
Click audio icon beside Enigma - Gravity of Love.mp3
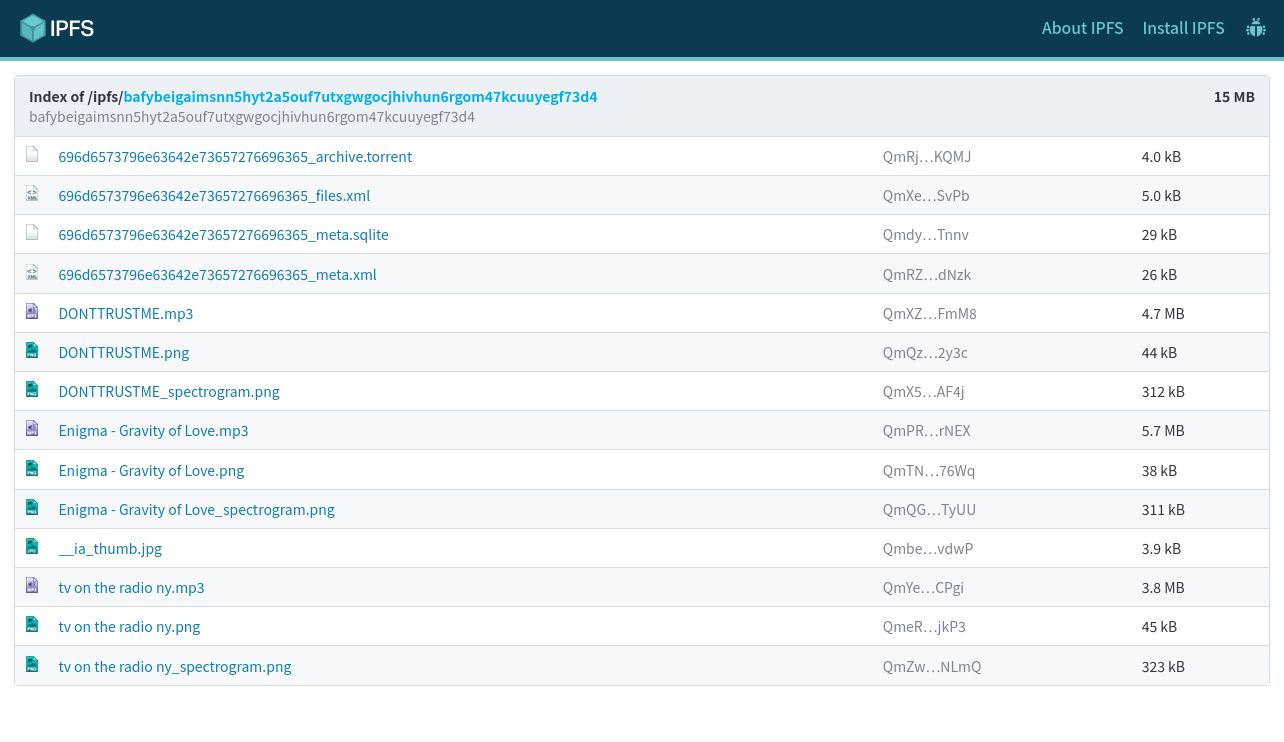pos(32,429)
